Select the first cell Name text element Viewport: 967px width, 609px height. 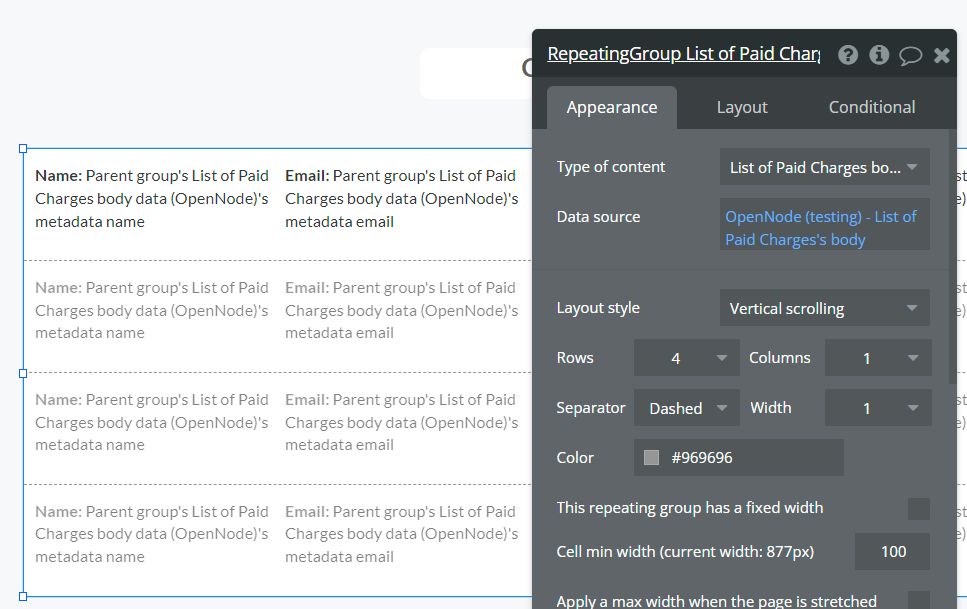tap(152, 198)
